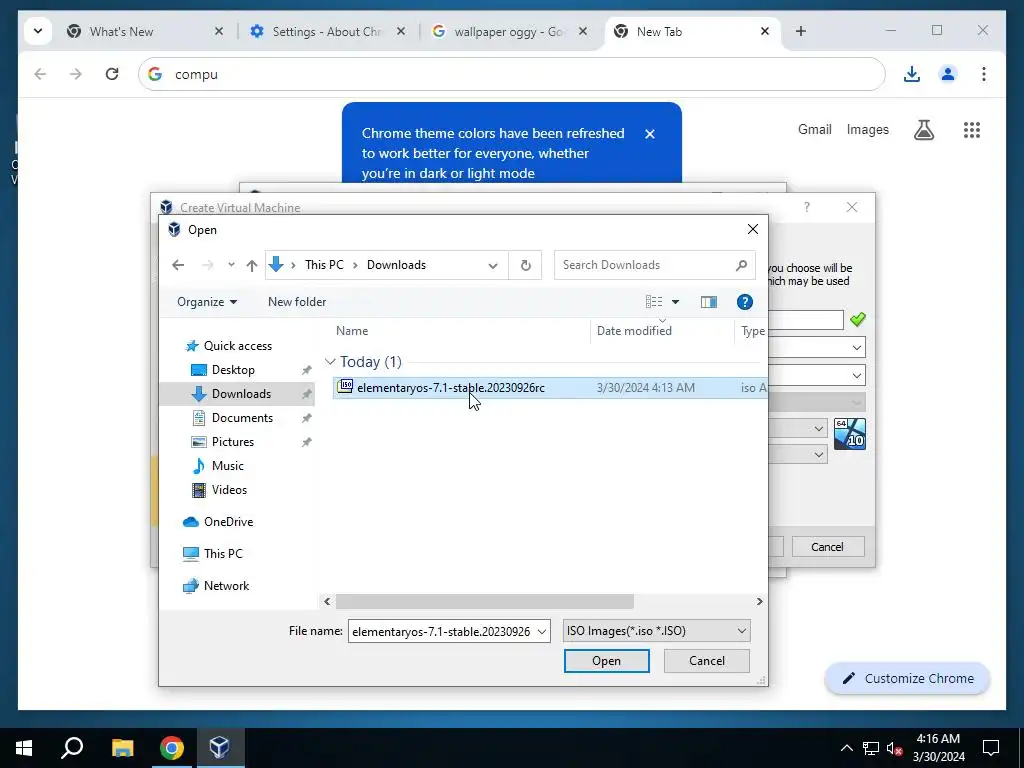Click the network tray icon
Image resolution: width=1024 pixels, height=768 pixels.
click(871, 748)
